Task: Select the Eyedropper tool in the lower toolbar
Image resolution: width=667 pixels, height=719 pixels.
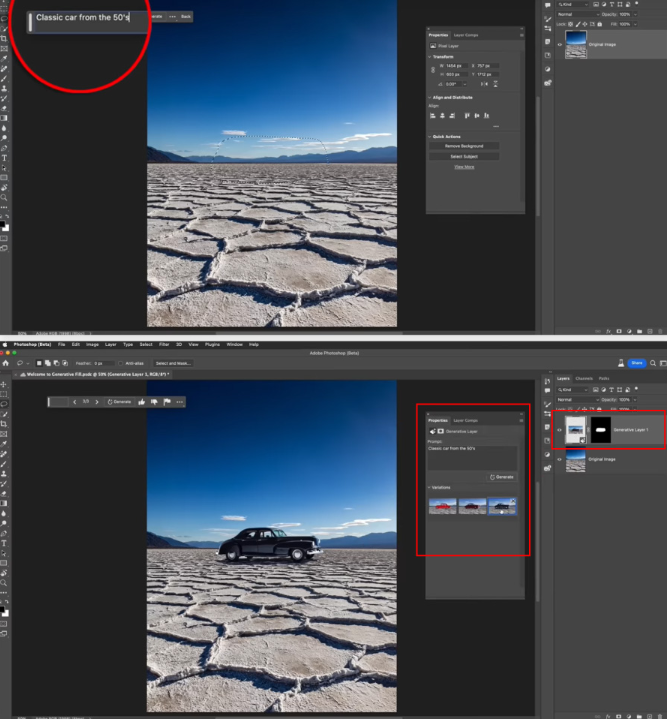Action: [4, 444]
